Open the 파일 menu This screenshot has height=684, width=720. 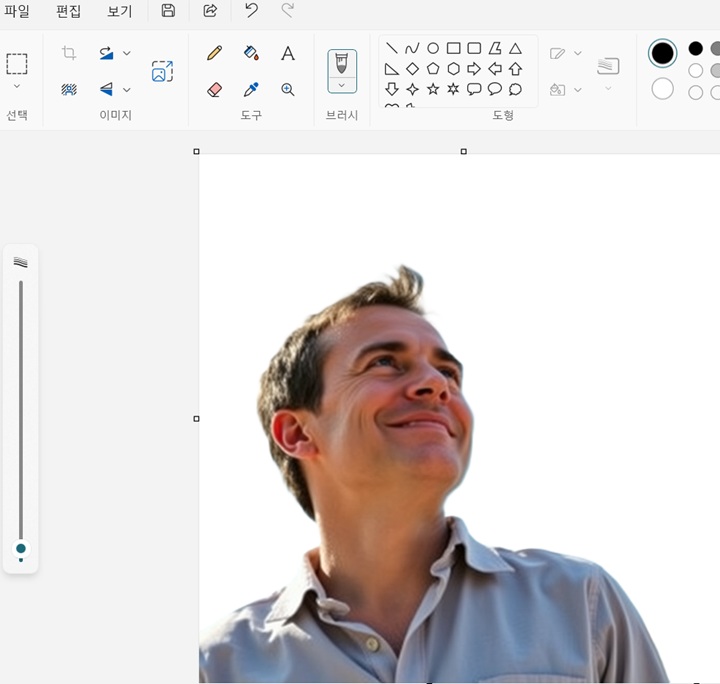click(17, 11)
